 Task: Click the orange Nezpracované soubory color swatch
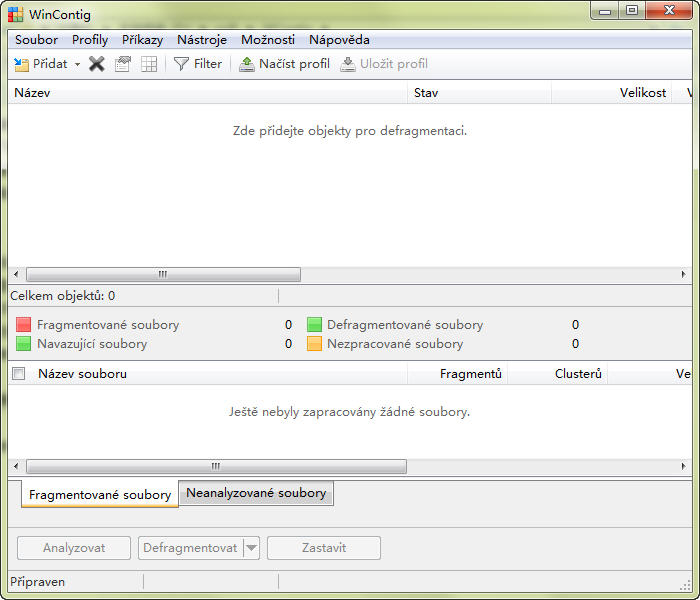314,344
